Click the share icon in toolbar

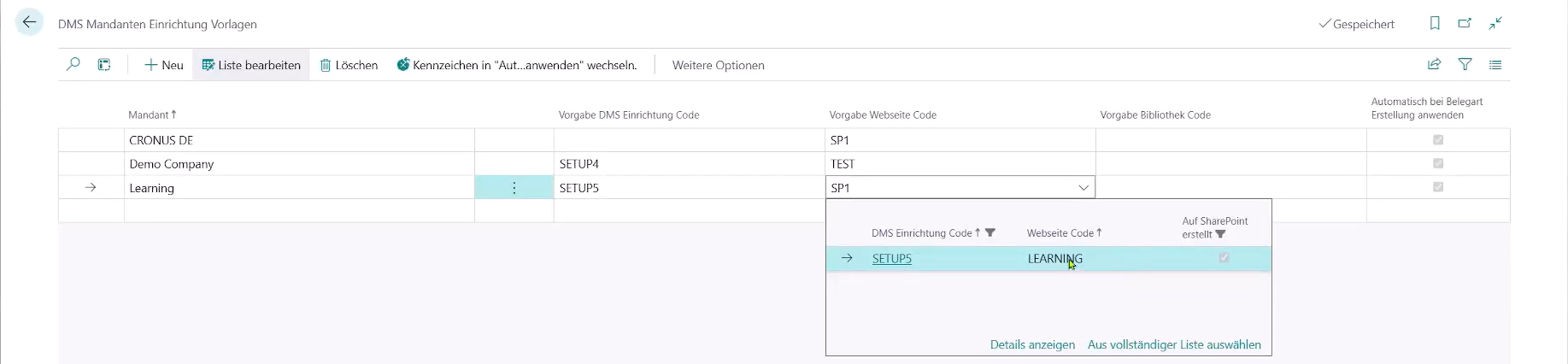[1434, 65]
